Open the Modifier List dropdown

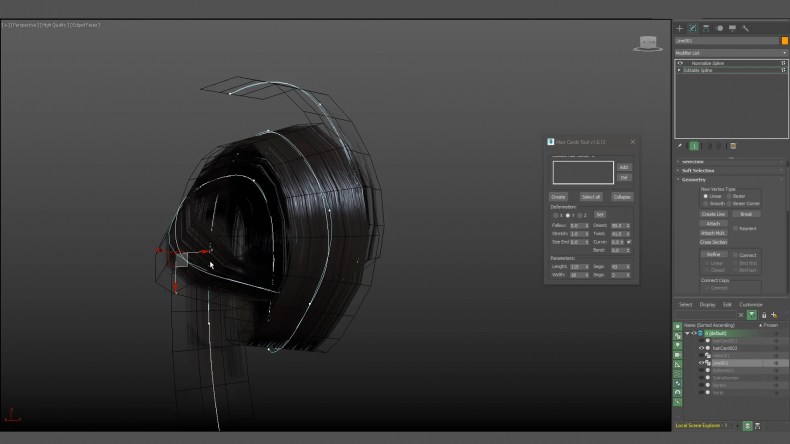731,53
